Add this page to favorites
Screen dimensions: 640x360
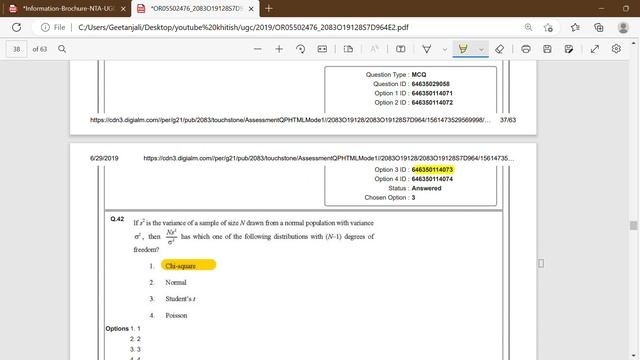[x=548, y=27]
